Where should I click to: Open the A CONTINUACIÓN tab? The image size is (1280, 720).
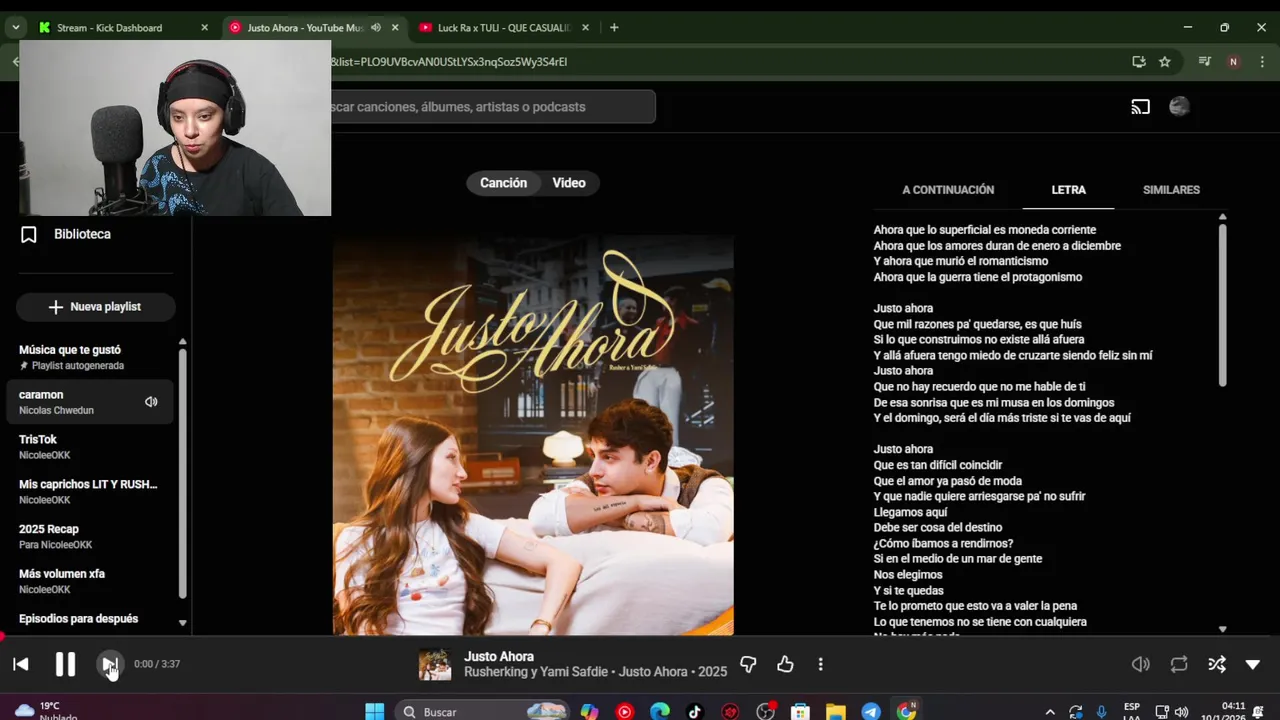pos(948,190)
